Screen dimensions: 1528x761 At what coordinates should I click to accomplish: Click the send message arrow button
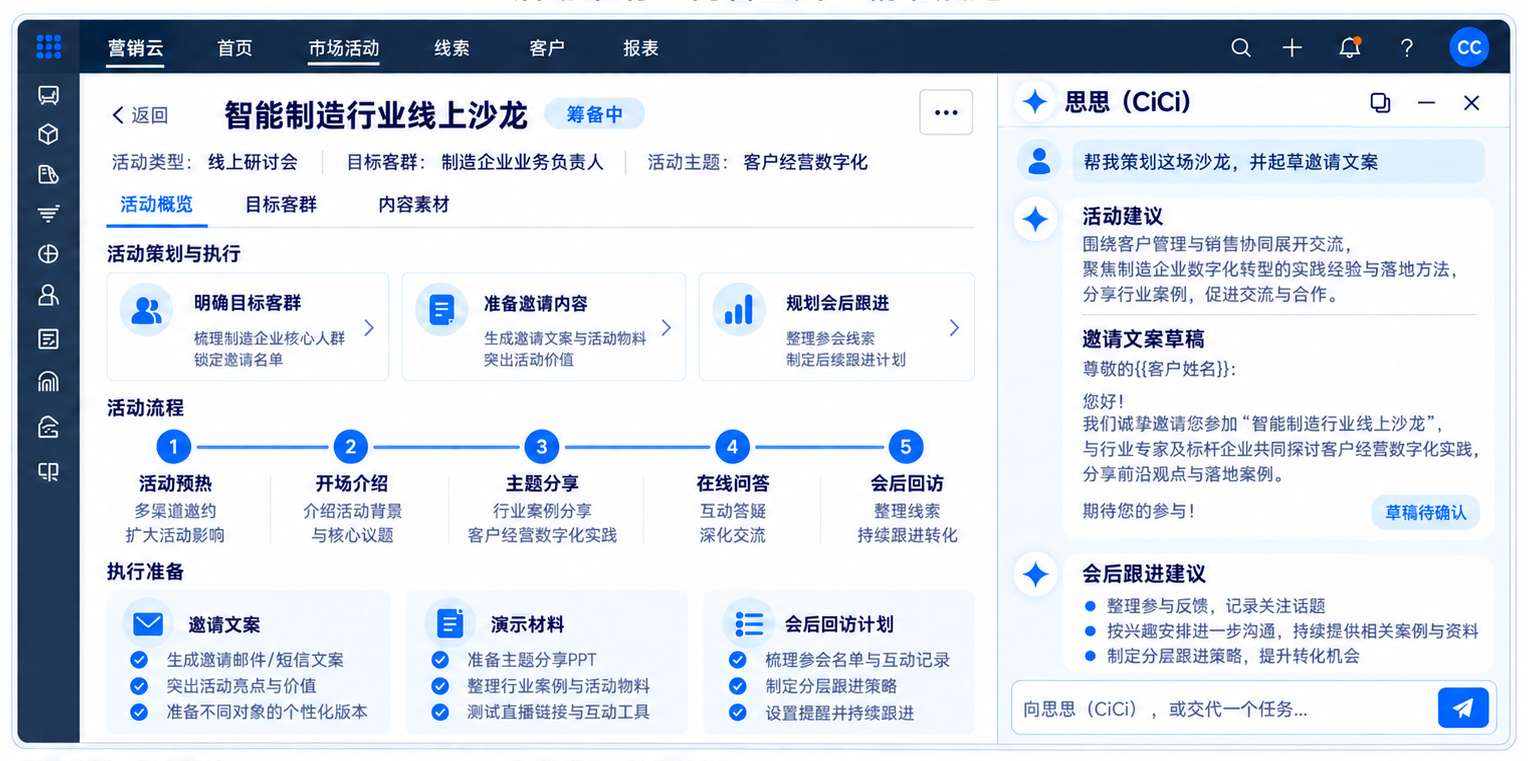click(1463, 708)
